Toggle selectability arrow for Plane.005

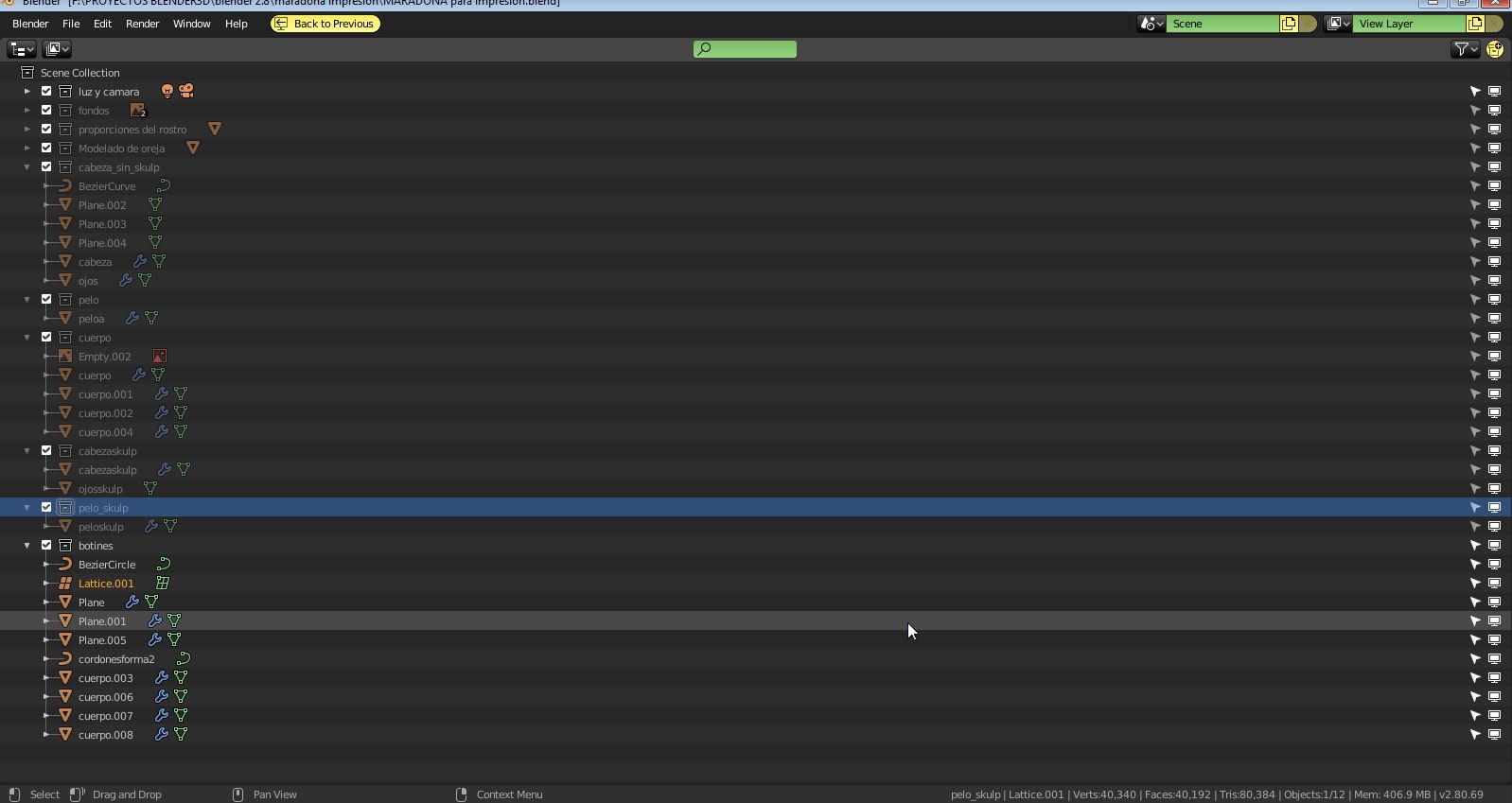coord(1475,639)
